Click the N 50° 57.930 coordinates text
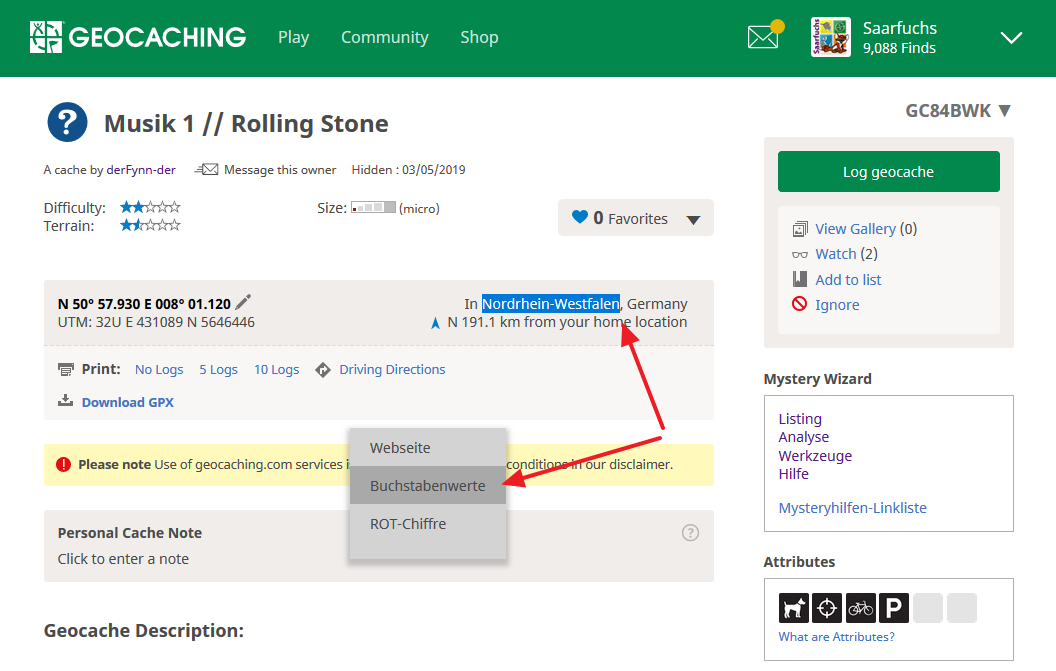 [144, 304]
